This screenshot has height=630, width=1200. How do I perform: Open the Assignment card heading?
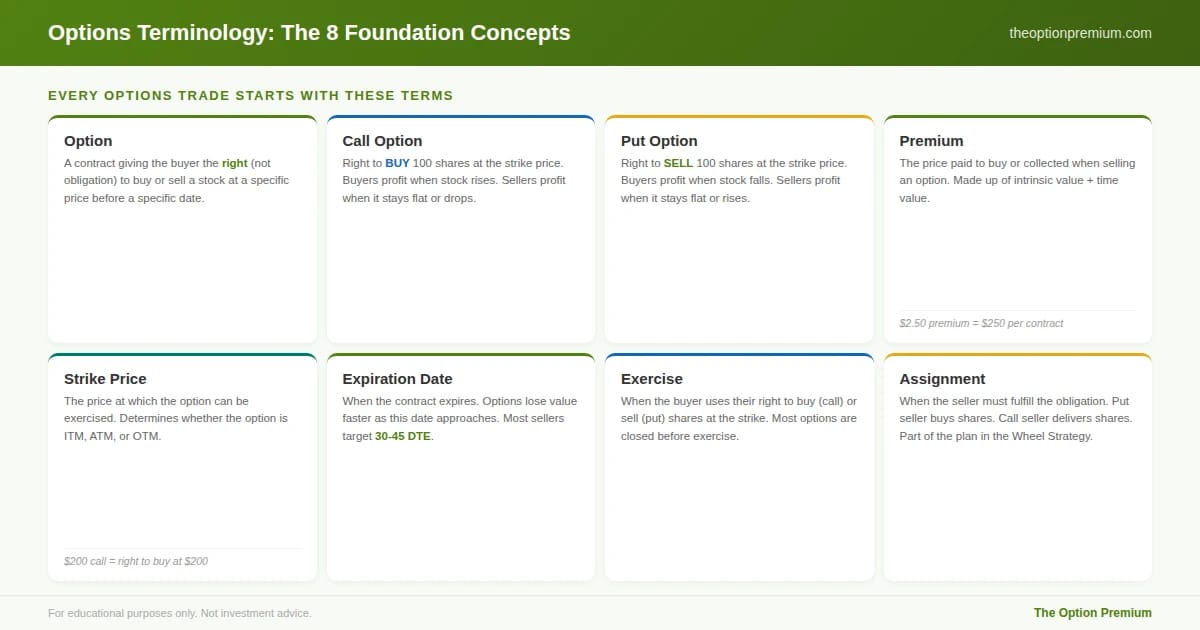pos(942,379)
